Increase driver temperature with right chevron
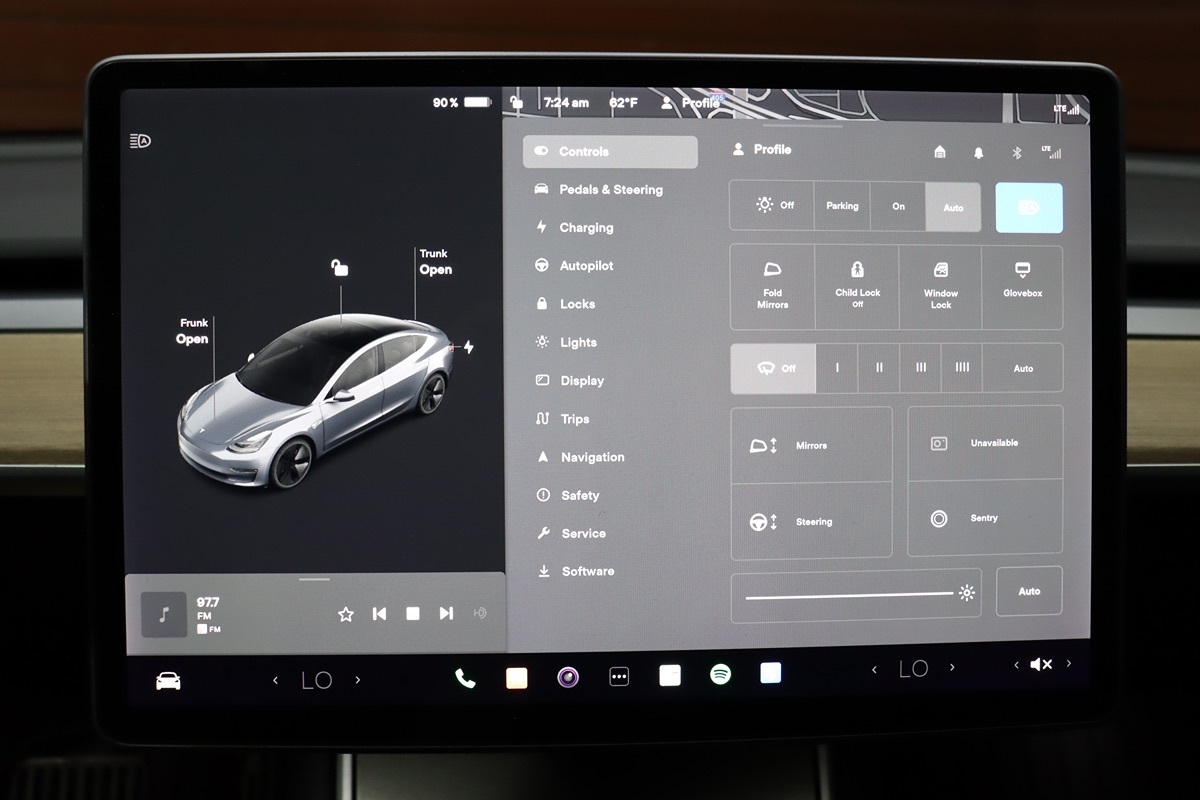 [358, 680]
